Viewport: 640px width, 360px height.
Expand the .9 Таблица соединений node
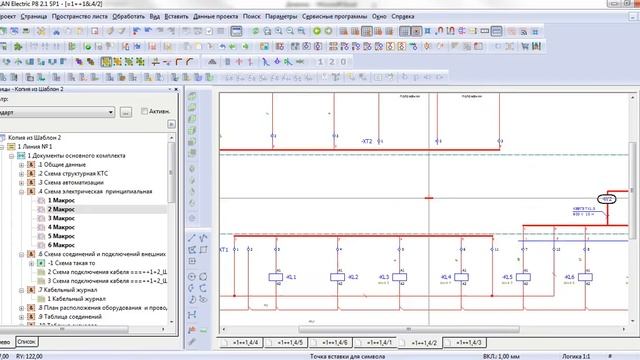coord(22,317)
